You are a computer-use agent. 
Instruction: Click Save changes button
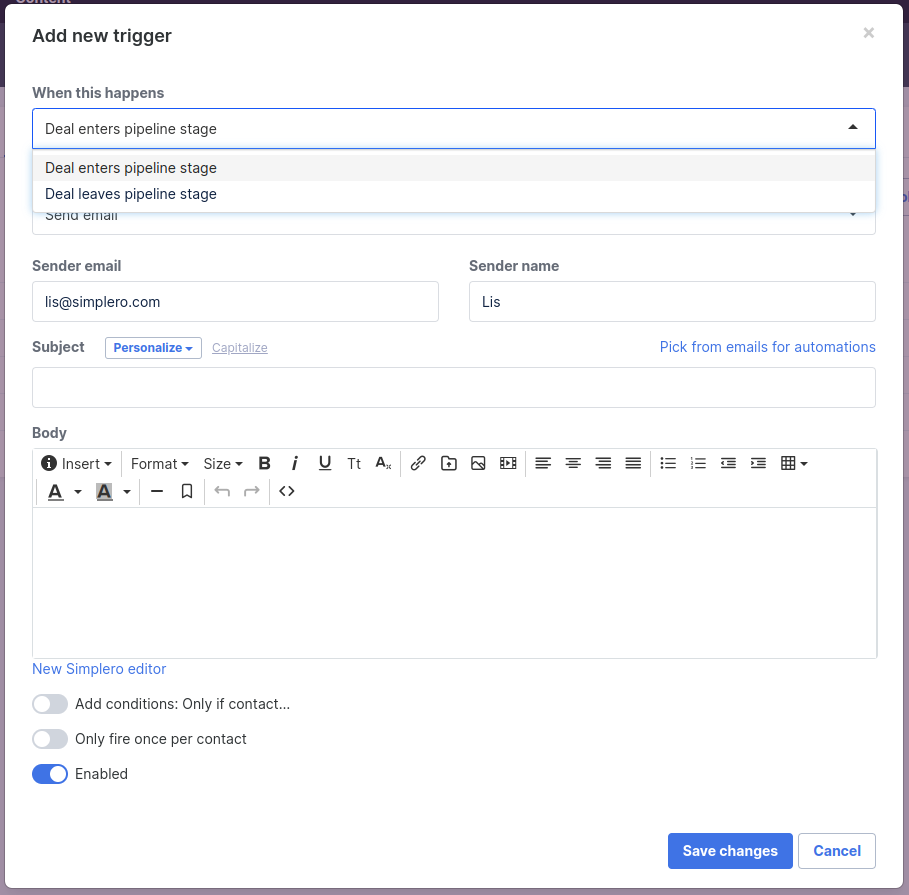click(x=730, y=851)
